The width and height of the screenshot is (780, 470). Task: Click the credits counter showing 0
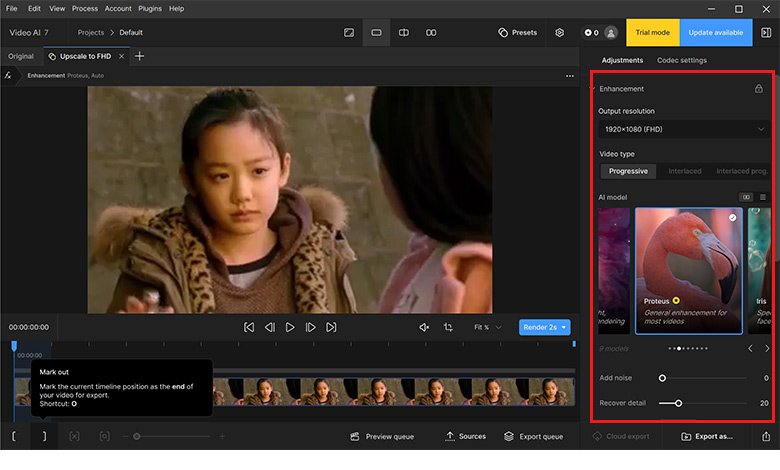[x=591, y=33]
